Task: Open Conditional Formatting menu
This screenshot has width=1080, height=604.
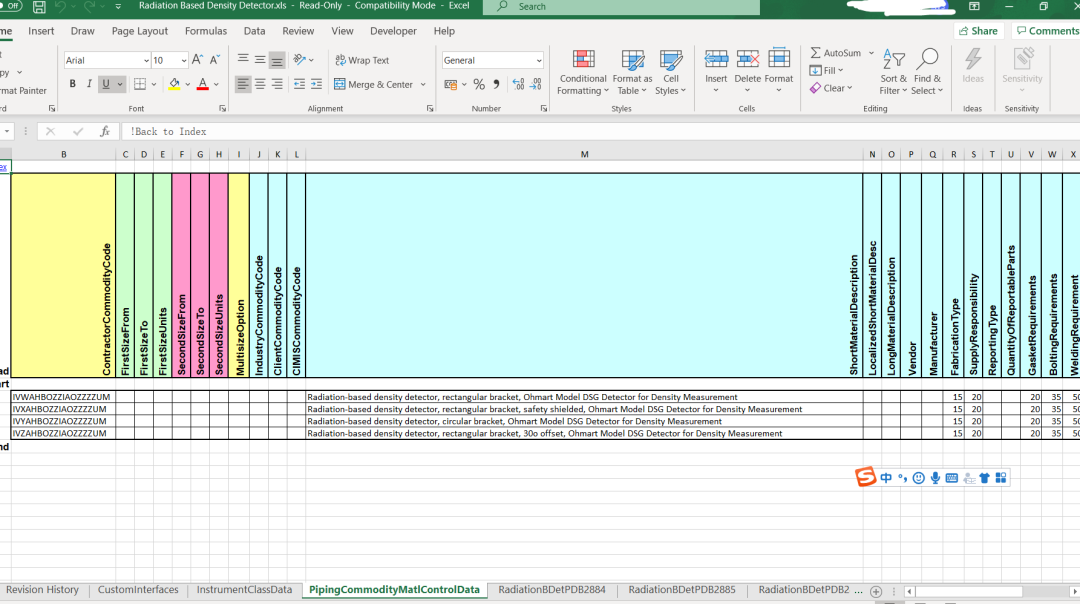Action: click(583, 72)
